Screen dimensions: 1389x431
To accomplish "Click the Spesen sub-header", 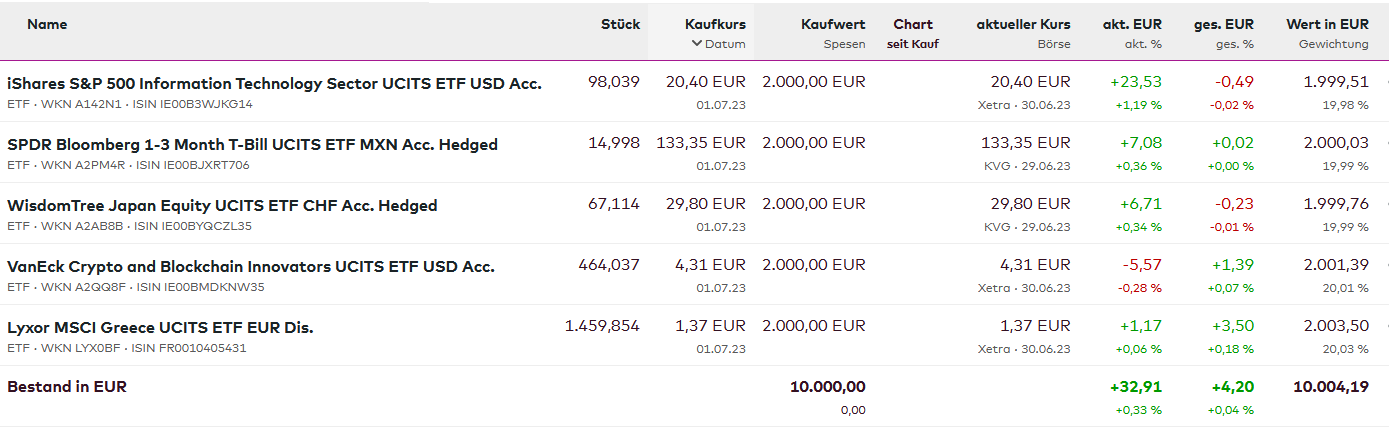I will tap(844, 44).
